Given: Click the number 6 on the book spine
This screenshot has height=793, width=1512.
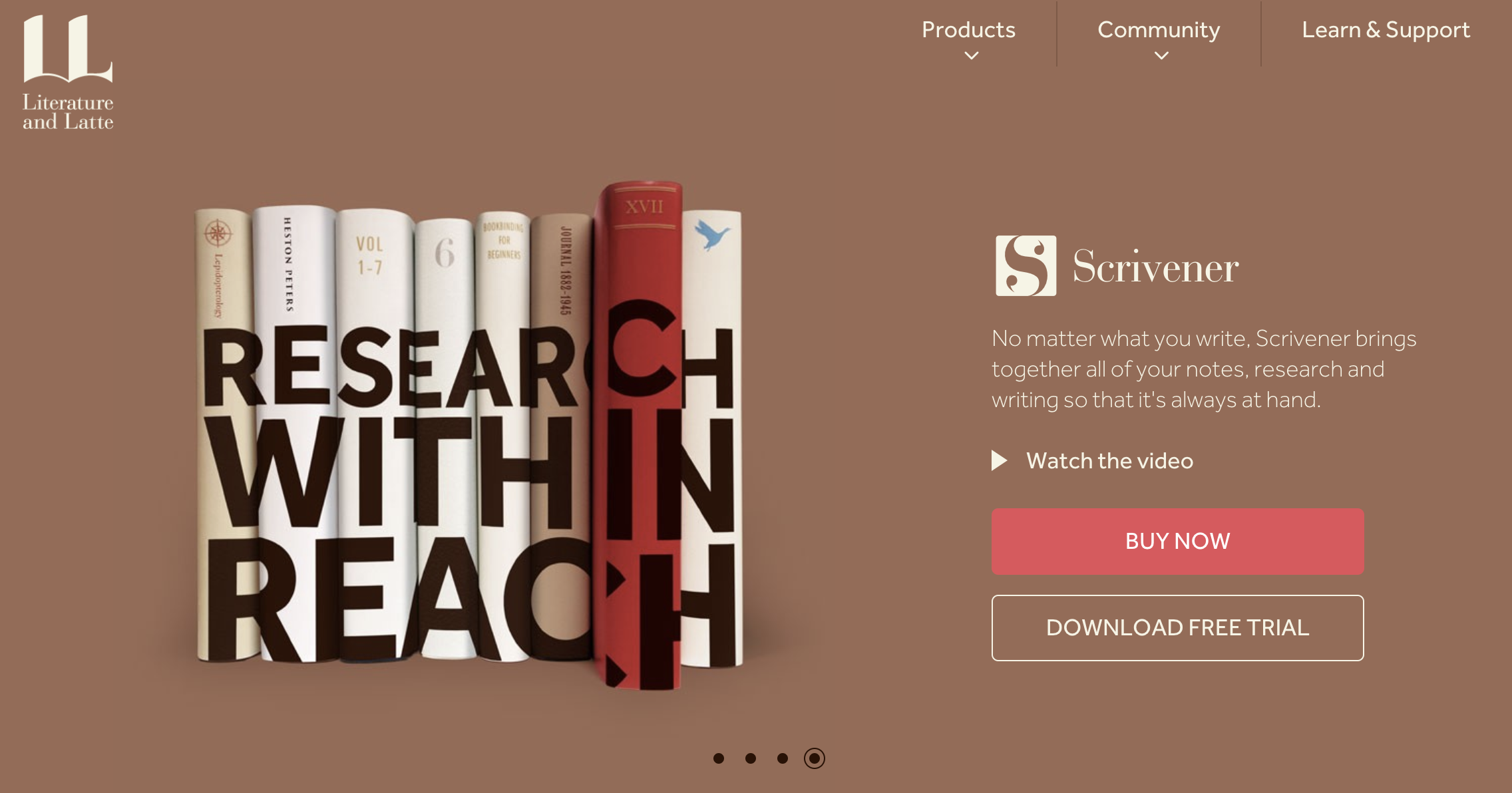Looking at the screenshot, I should click(x=445, y=253).
